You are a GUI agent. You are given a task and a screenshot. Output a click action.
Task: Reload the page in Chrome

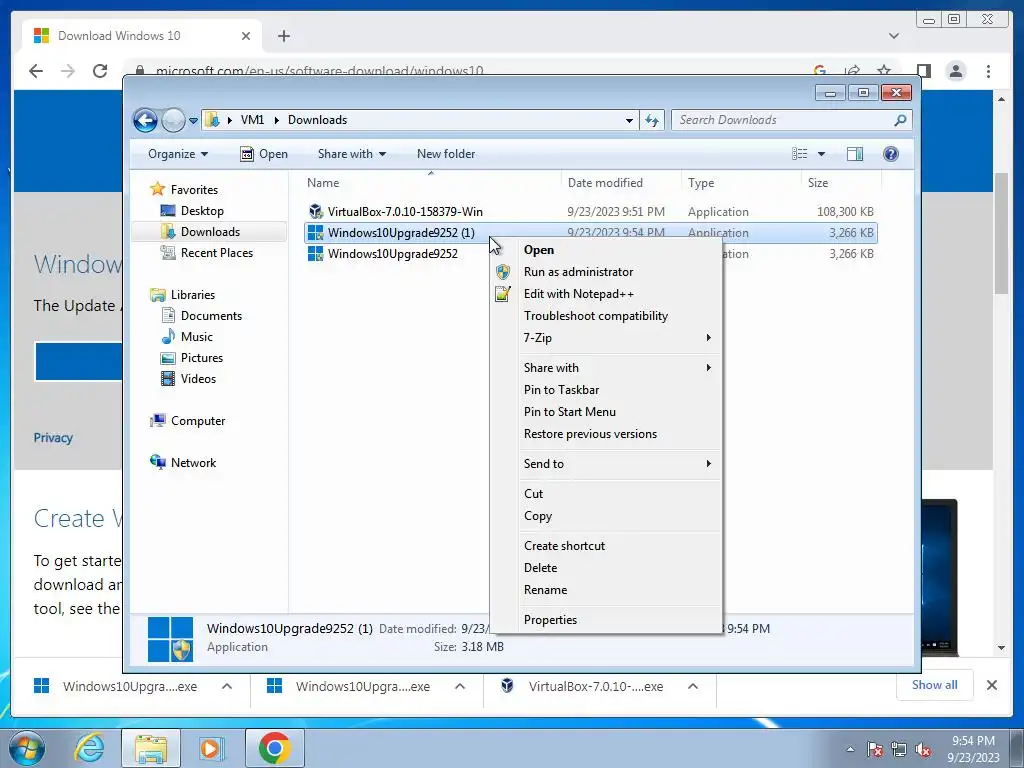coord(100,71)
